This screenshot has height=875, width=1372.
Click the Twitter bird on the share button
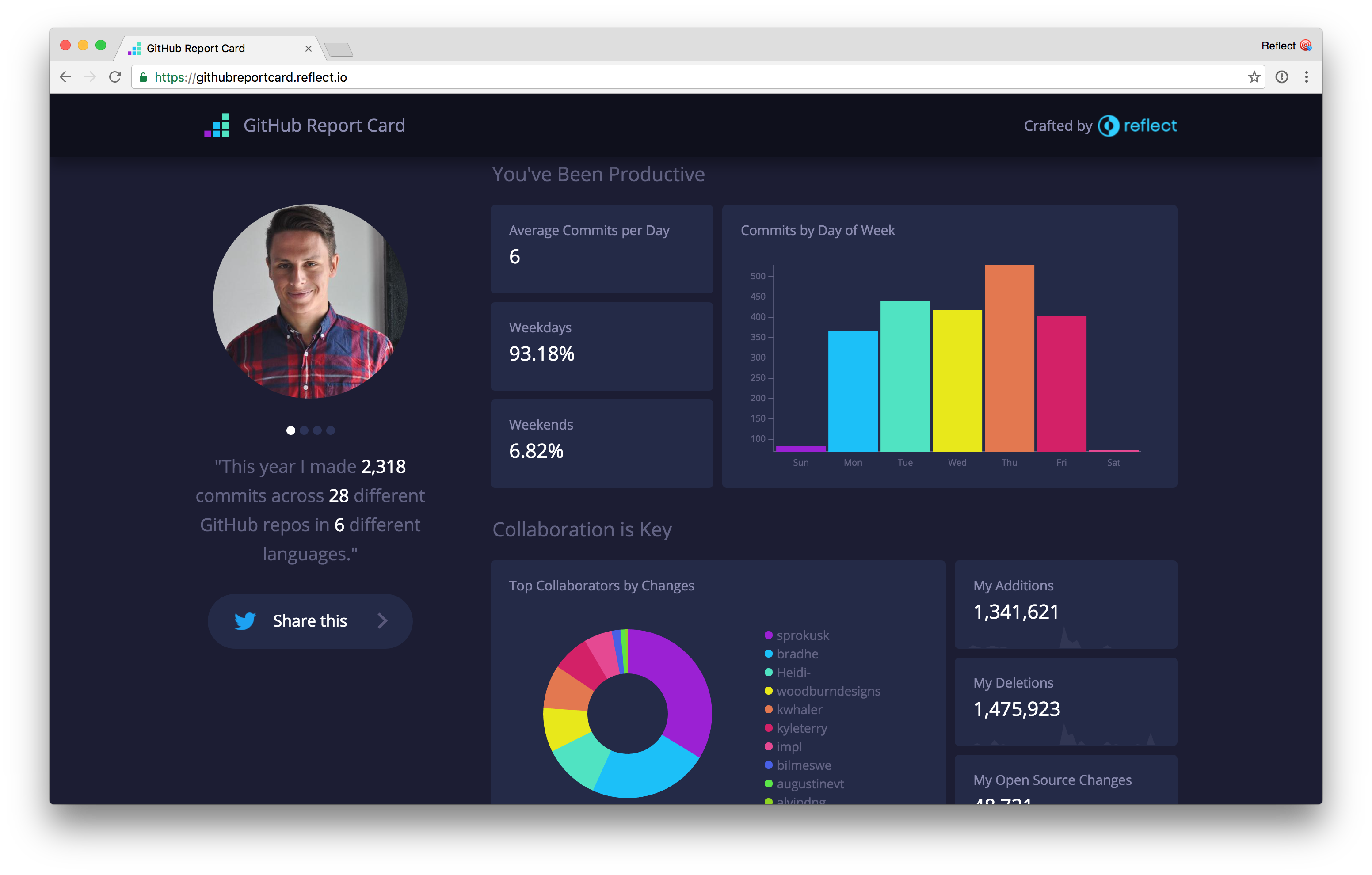click(244, 621)
